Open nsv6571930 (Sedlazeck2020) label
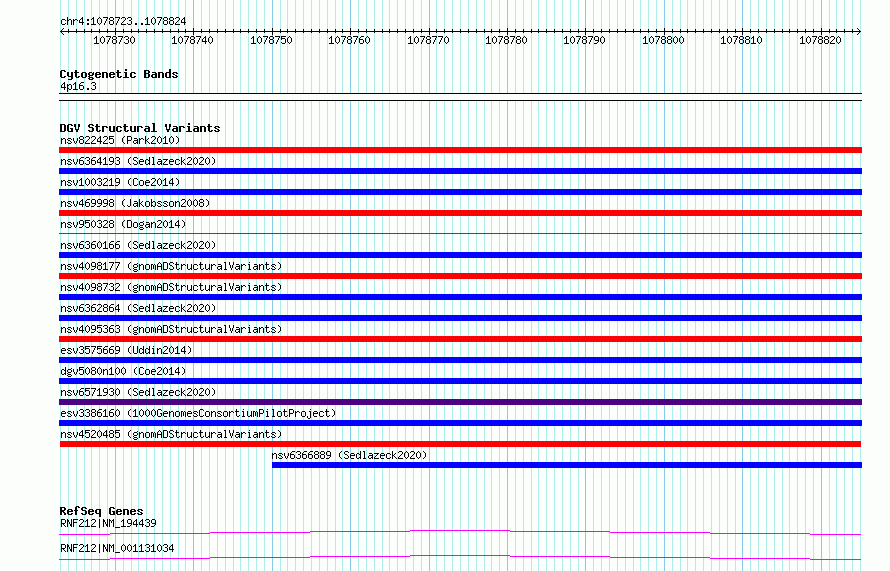The width and height of the screenshot is (890, 571). pos(138,392)
